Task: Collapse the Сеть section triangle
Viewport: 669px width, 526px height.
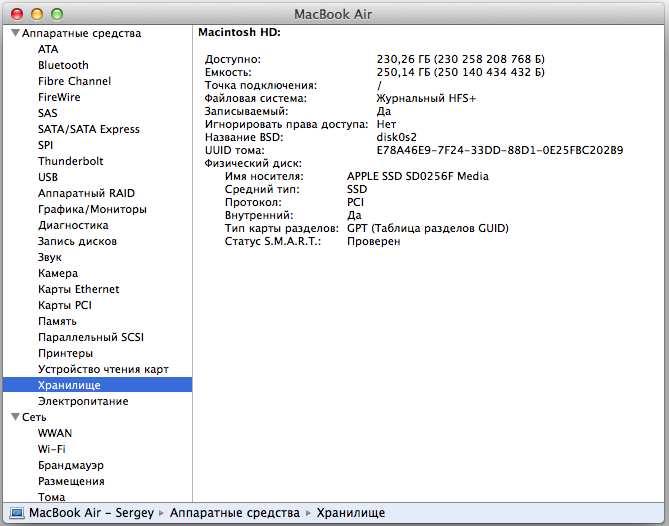Action: point(15,417)
